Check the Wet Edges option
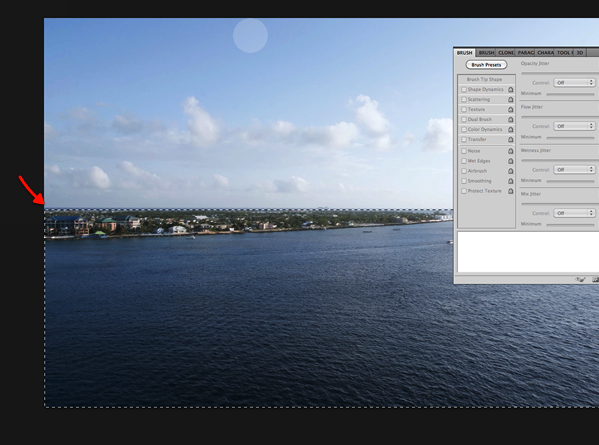The width and height of the screenshot is (599, 445). (464, 161)
